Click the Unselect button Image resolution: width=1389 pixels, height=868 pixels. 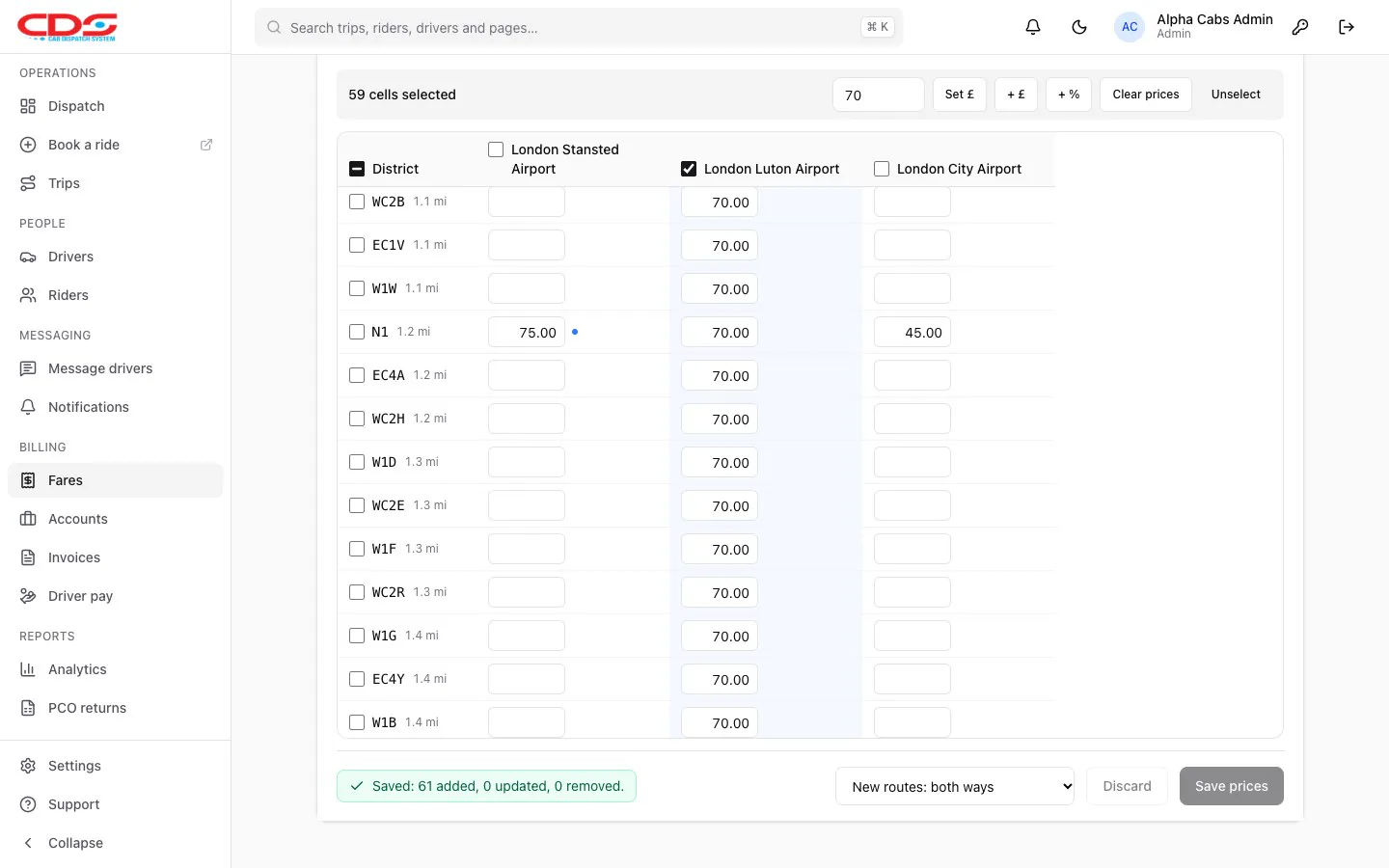pos(1236,95)
